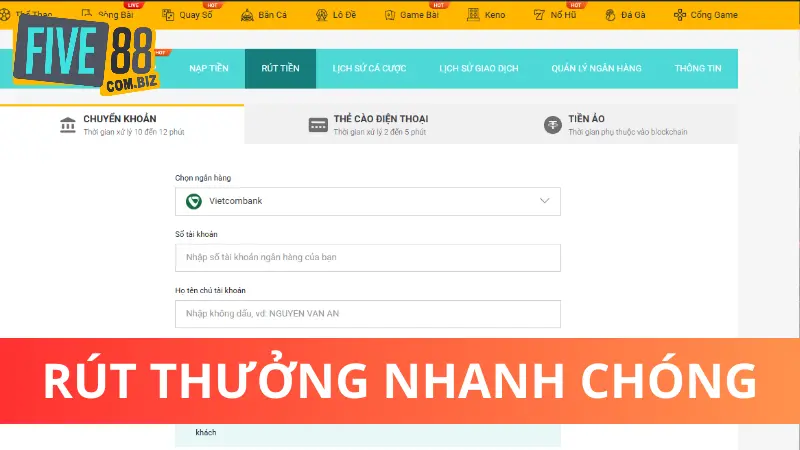Image resolution: width=800 pixels, height=450 pixels.
Task: Open the Nổ Hũ slot icon
Action: click(539, 15)
